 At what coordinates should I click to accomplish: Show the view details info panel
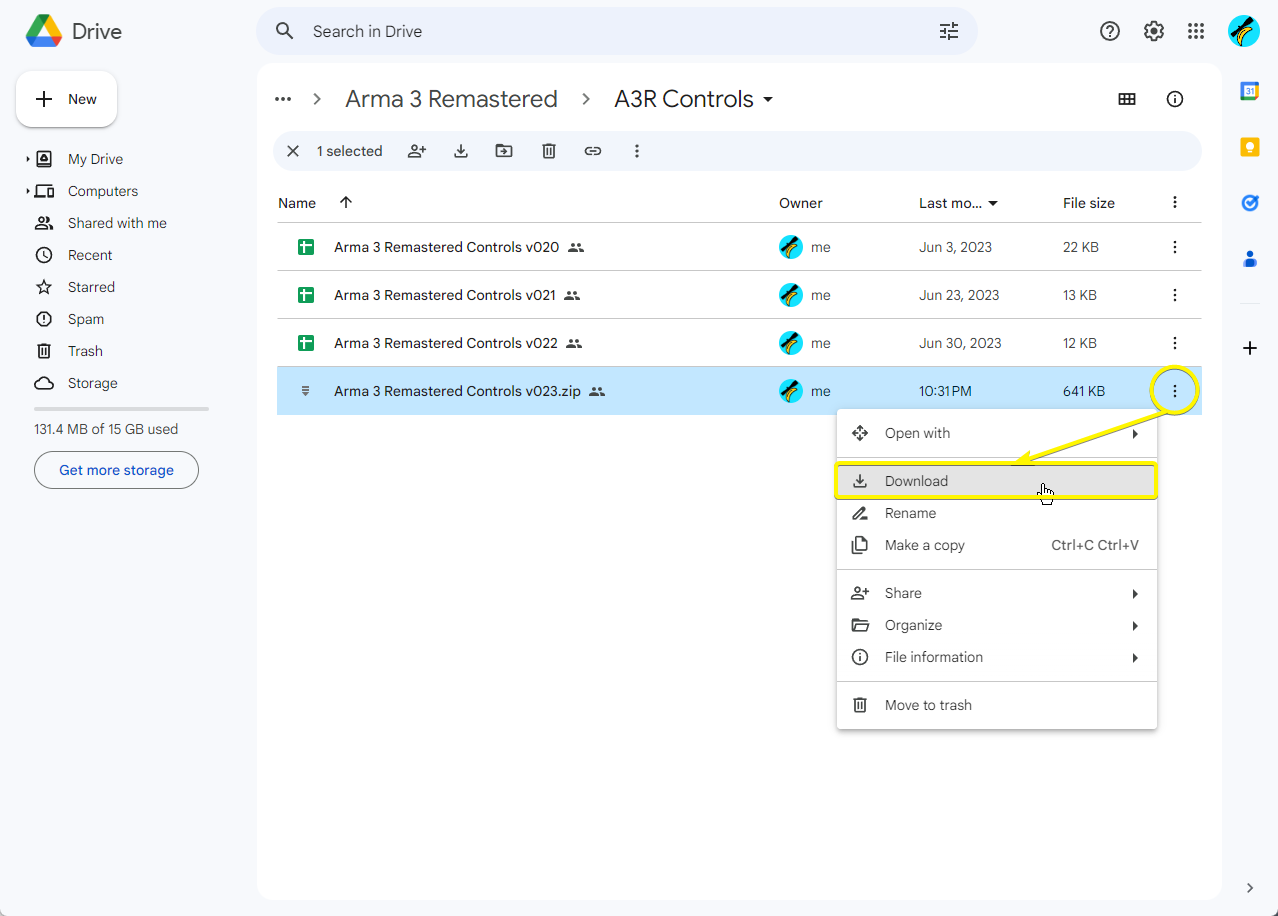tap(1175, 99)
